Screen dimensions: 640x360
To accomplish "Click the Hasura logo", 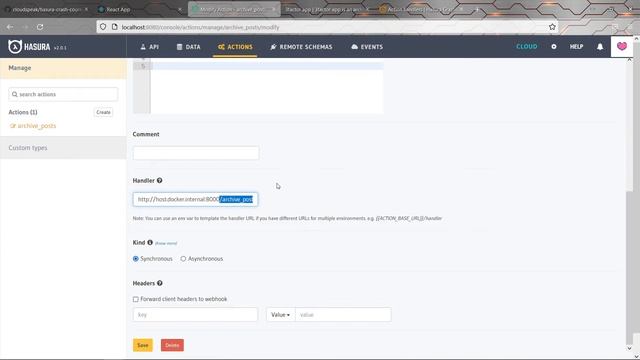I will tap(29, 47).
